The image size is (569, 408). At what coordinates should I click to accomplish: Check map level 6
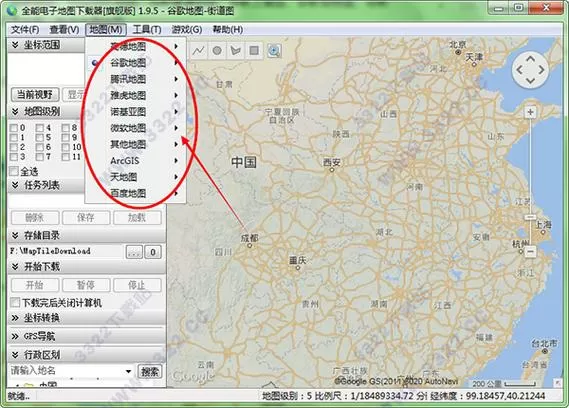(40, 147)
